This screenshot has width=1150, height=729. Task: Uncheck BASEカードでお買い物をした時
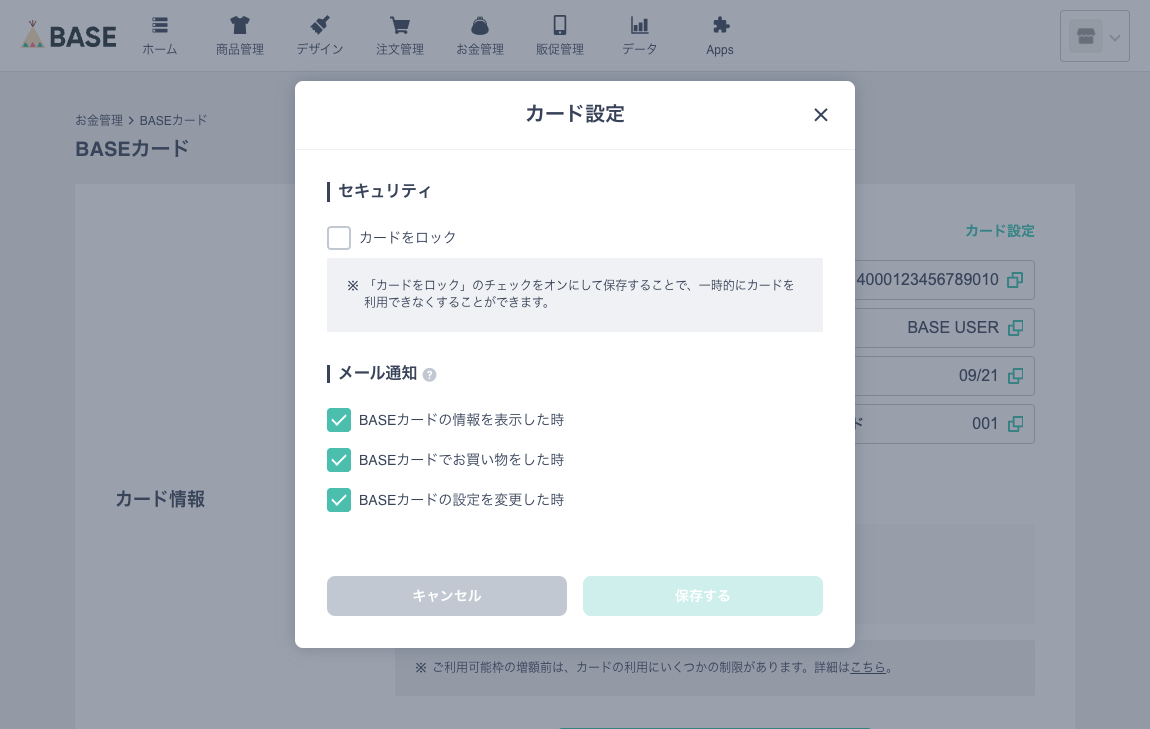point(339,460)
